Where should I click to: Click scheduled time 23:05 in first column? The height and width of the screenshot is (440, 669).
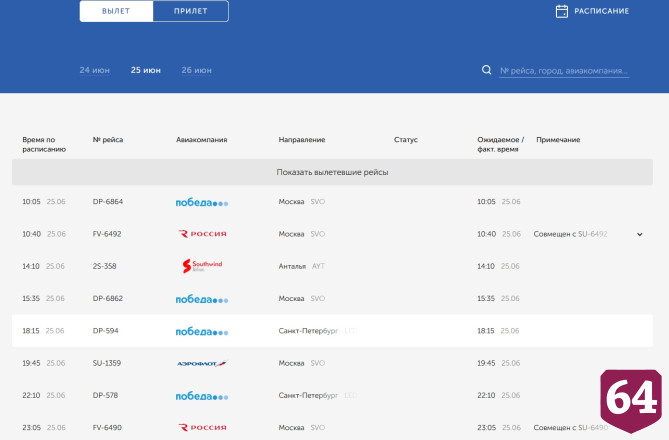32,428
